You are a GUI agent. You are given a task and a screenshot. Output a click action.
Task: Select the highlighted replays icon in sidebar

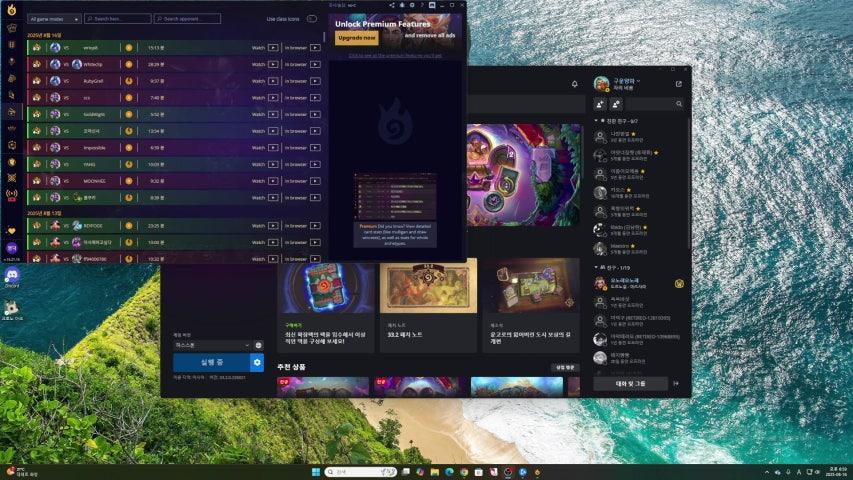click(x=11, y=111)
